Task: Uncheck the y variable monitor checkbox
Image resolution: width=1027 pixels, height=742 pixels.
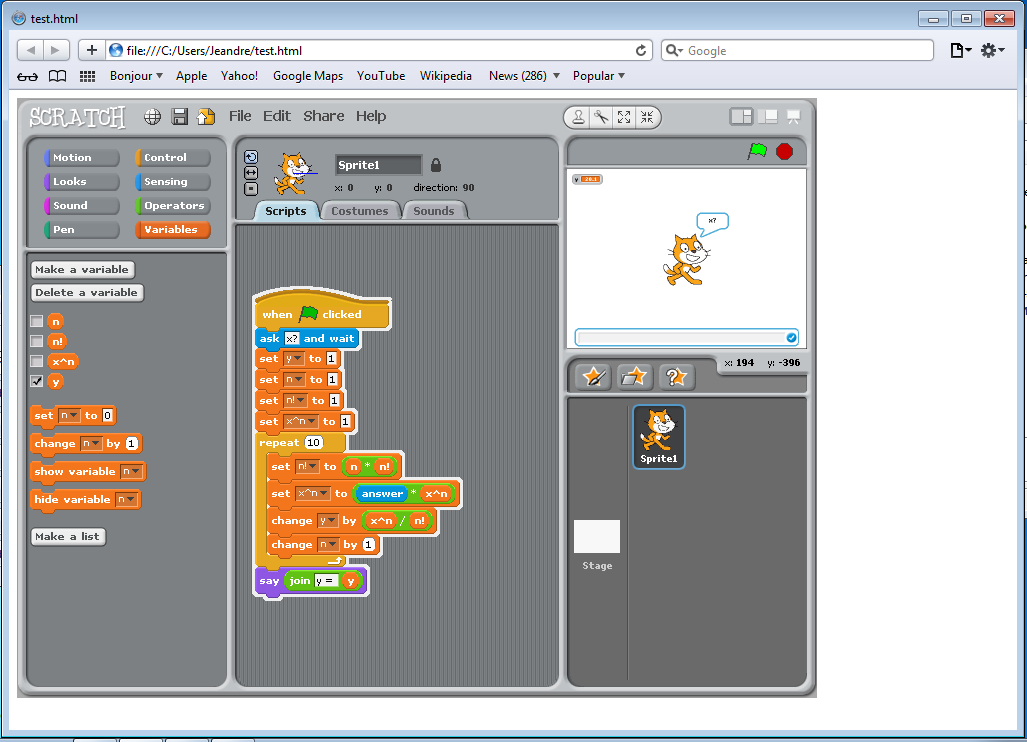Action: tap(37, 381)
